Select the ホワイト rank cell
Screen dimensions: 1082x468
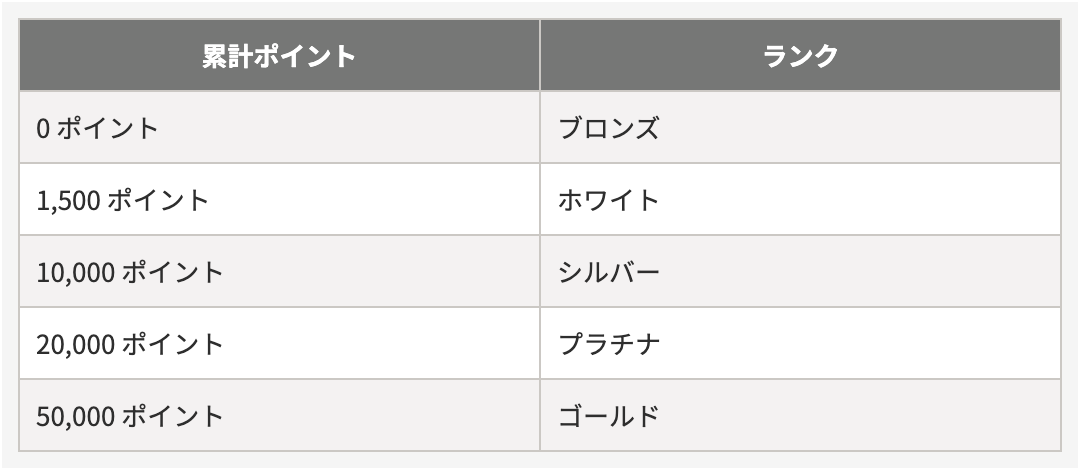coord(609,200)
